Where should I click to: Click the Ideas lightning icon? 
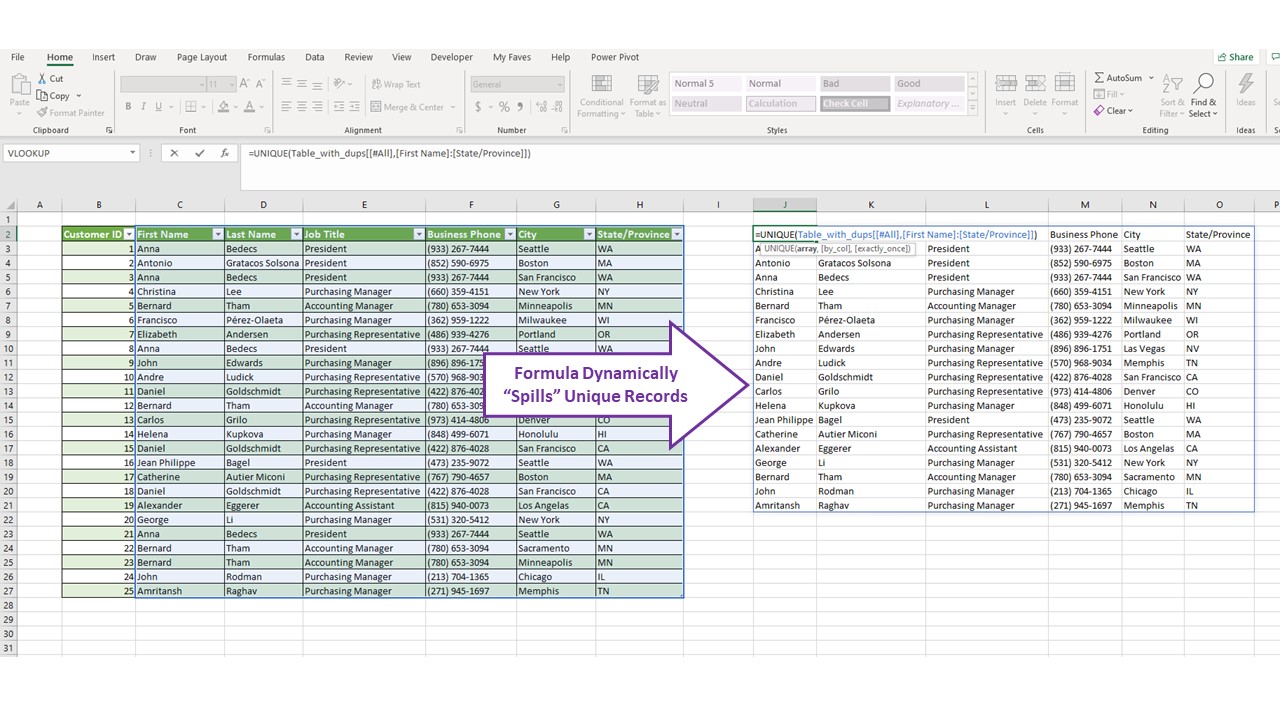click(x=1246, y=84)
